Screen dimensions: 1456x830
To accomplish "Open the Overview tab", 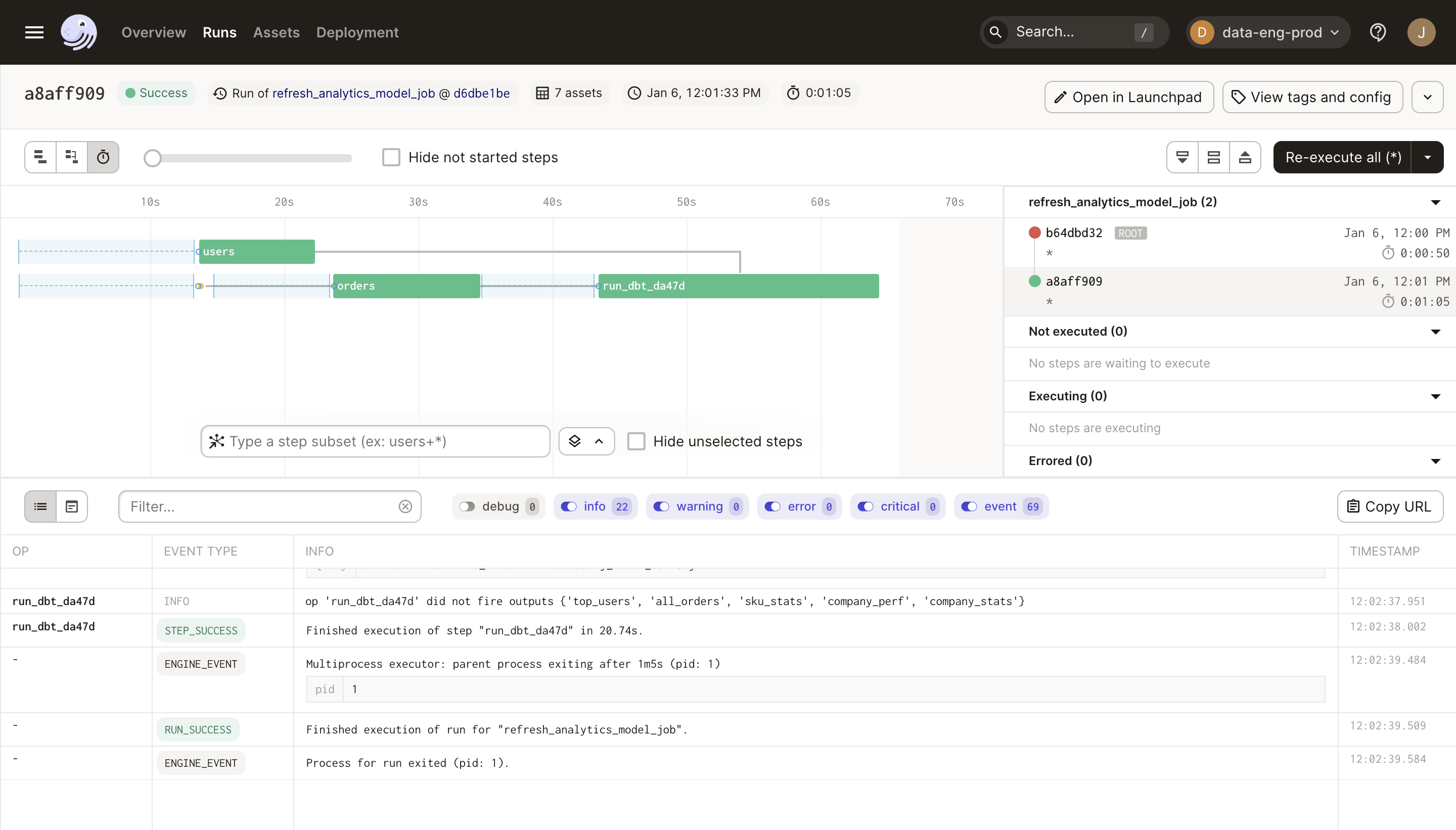I will 153,32.
